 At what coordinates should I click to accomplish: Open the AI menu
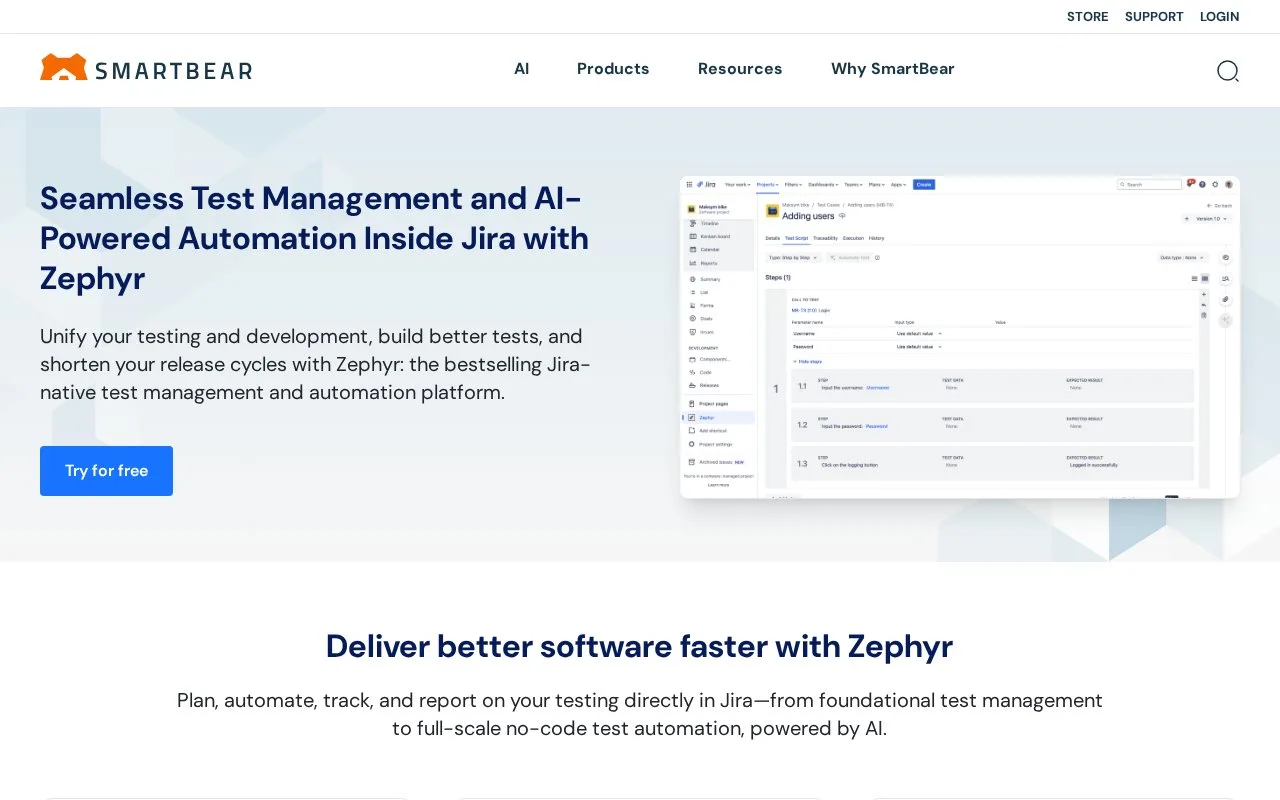point(521,69)
